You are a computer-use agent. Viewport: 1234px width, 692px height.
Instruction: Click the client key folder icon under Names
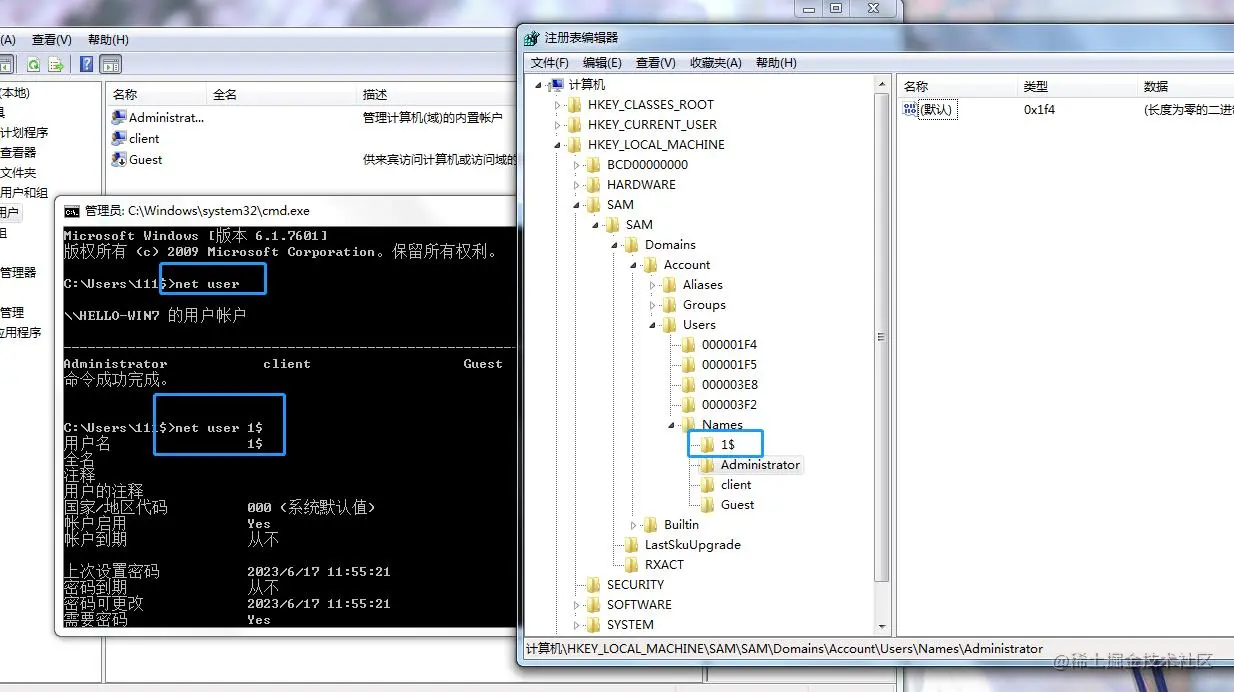pos(708,485)
